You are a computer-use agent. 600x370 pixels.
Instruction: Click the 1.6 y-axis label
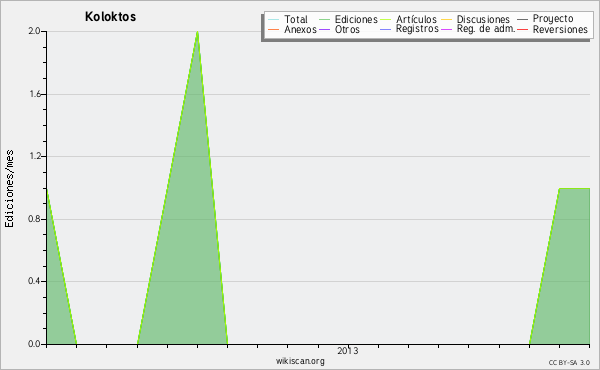(x=35, y=94)
